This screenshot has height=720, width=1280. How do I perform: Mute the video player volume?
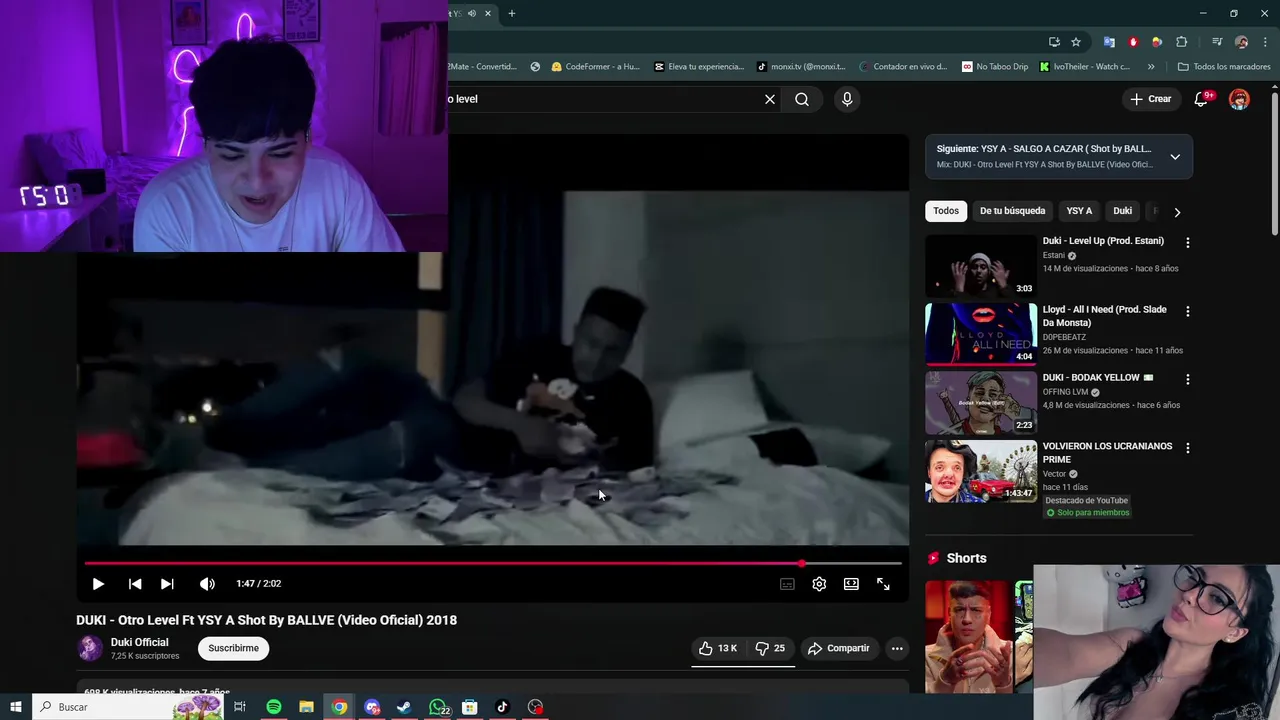(207, 584)
